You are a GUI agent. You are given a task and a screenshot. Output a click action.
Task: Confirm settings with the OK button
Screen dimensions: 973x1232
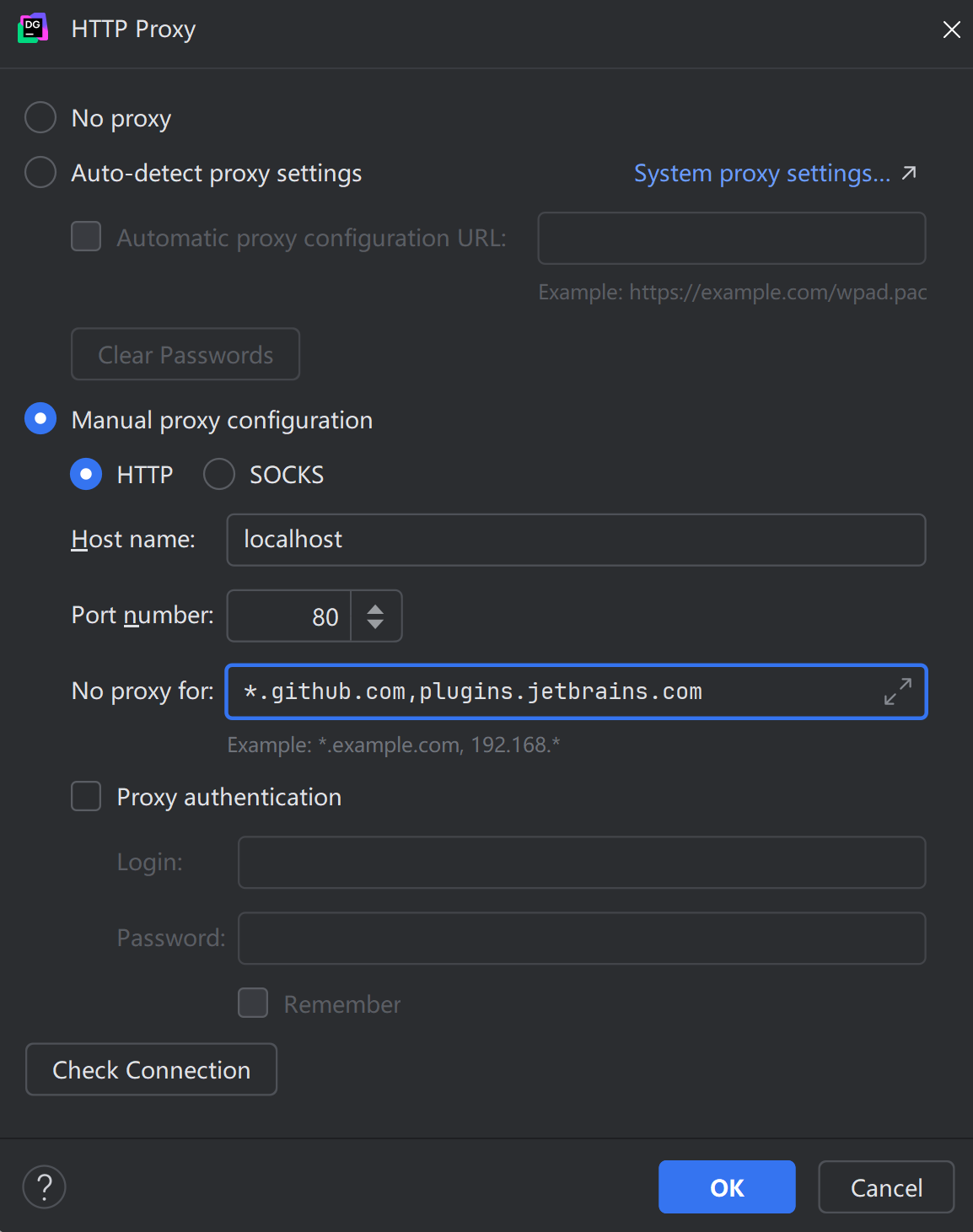click(x=726, y=1187)
